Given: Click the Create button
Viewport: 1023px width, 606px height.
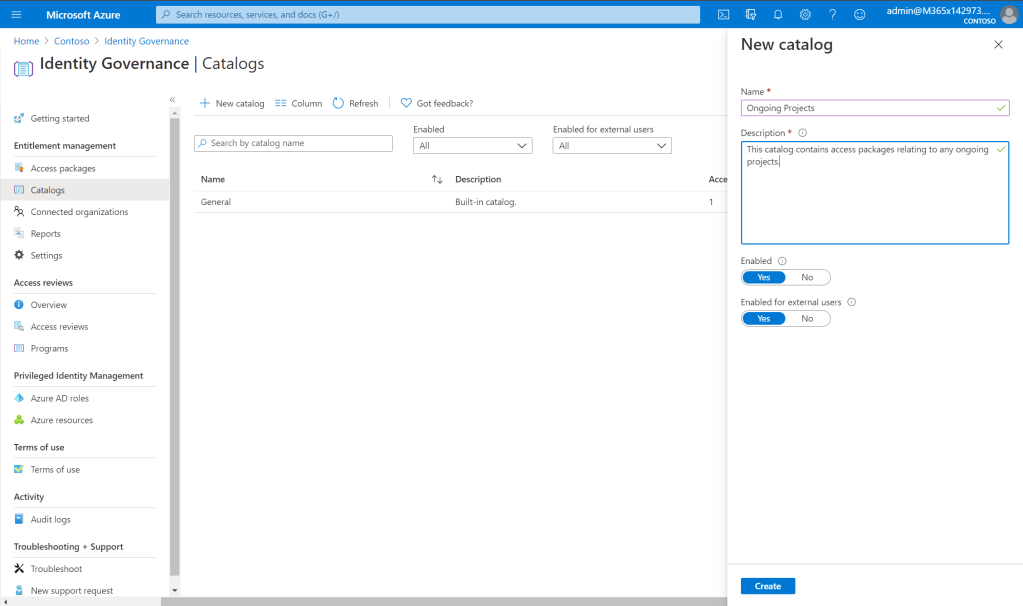Looking at the screenshot, I should tap(767, 586).
